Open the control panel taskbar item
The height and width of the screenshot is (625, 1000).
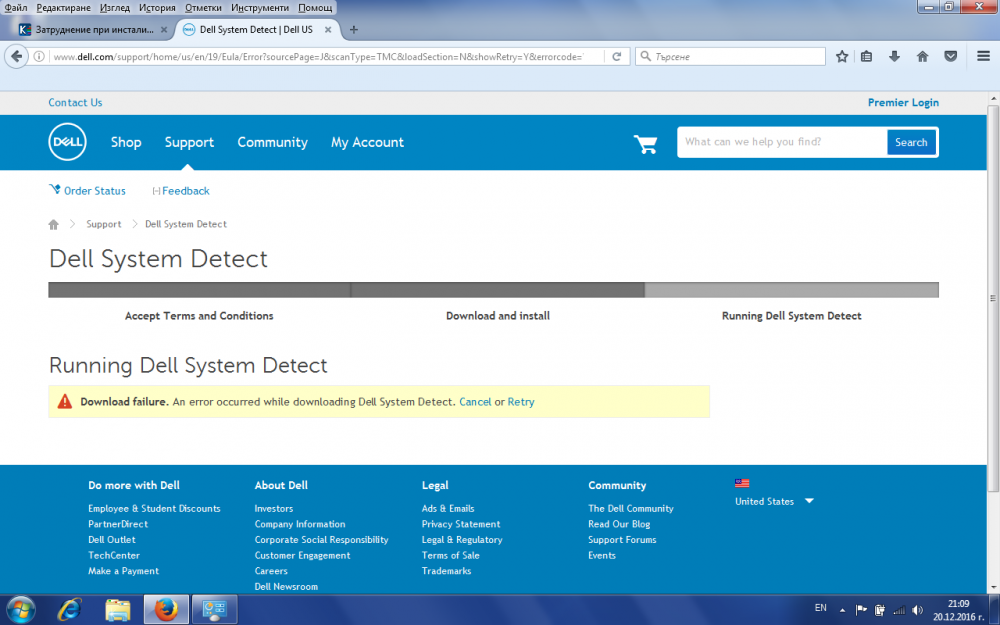tap(214, 610)
